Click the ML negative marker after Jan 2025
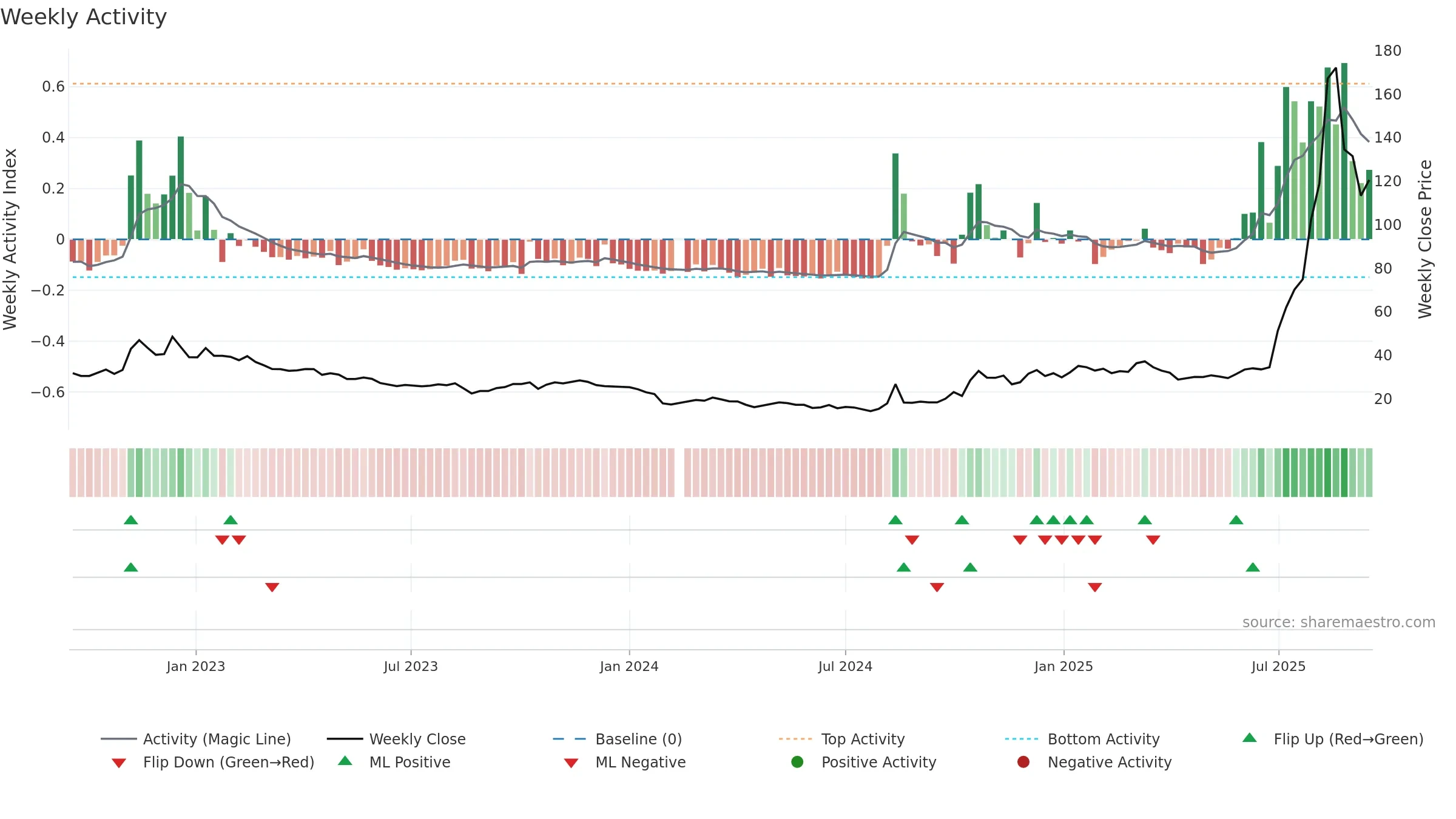This screenshot has height=819, width=1456. coord(1095,587)
